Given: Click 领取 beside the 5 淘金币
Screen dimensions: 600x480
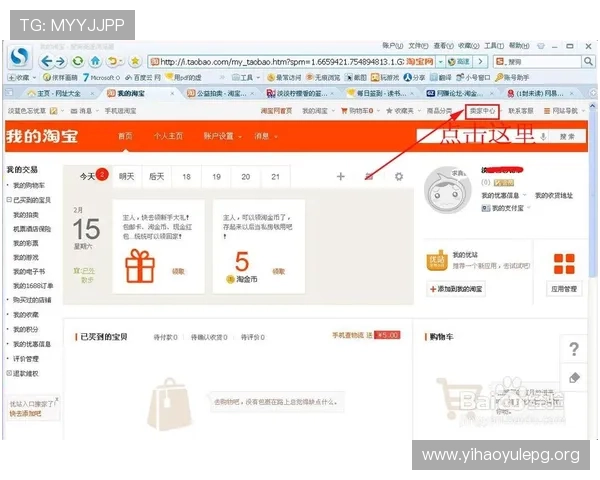Looking at the screenshot, I should [278, 272].
